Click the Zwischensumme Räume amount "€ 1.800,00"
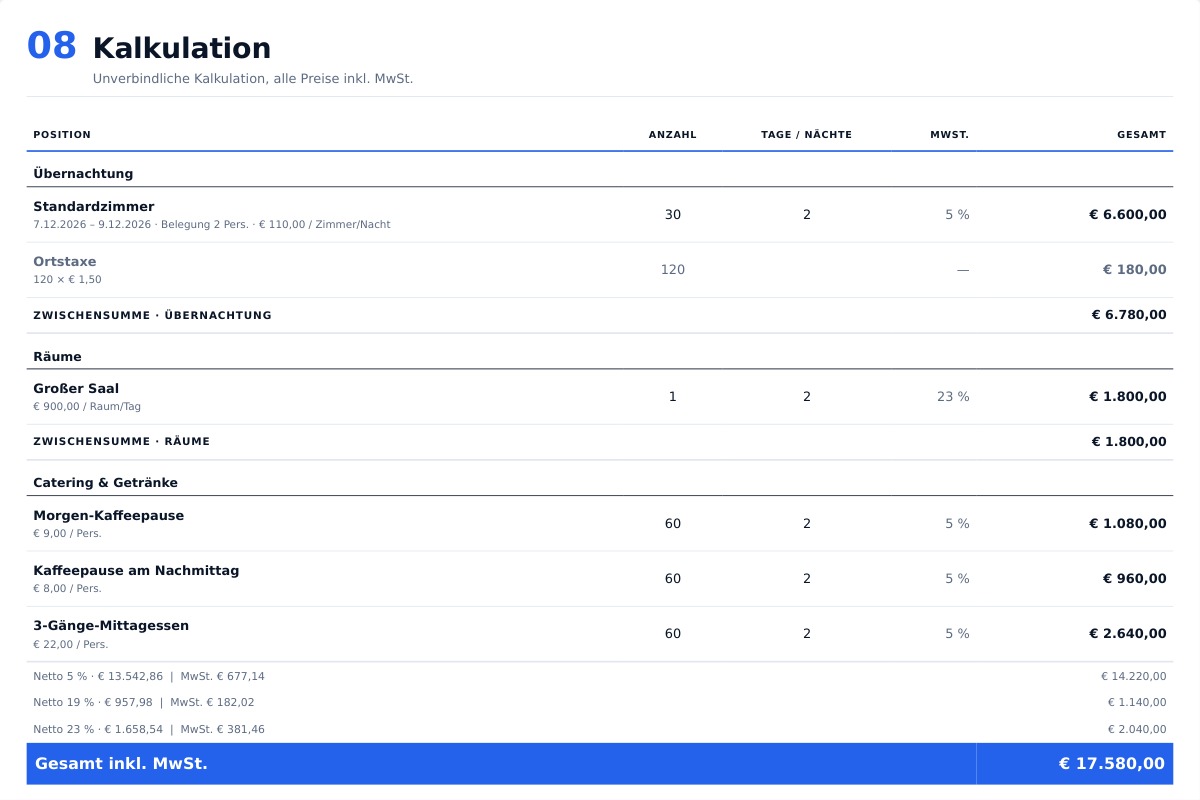Viewport: 1200px width, 800px height. pyautogui.click(x=1129, y=442)
